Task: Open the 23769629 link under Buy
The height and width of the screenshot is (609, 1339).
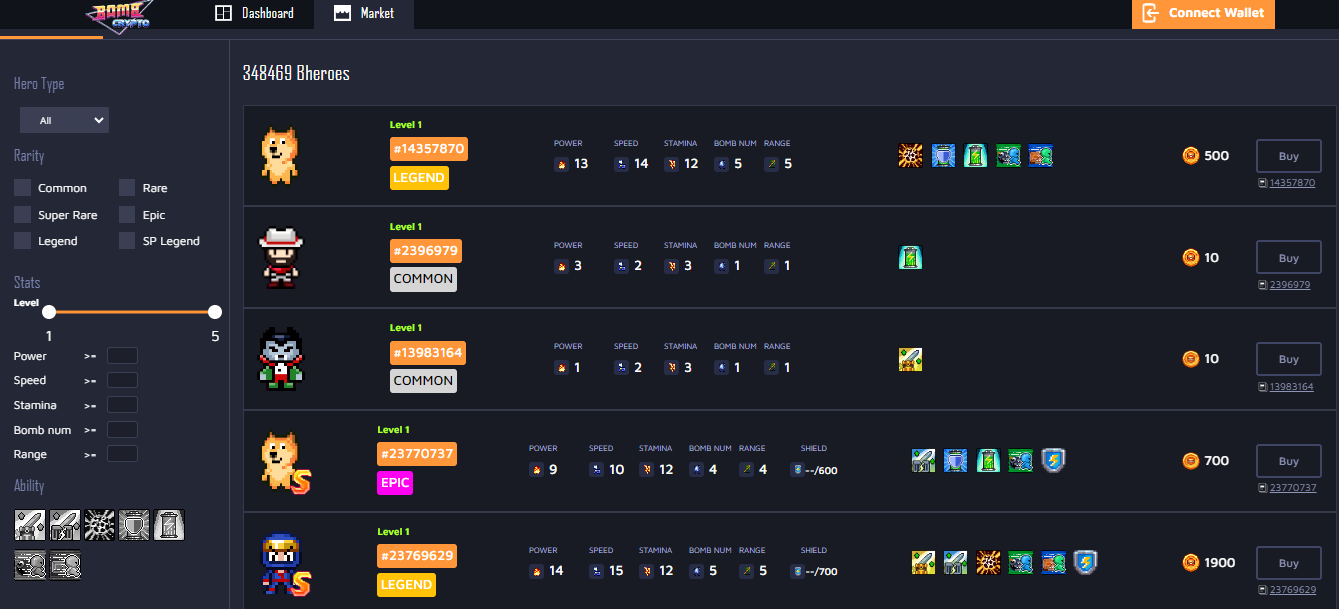Action: tap(1293, 590)
